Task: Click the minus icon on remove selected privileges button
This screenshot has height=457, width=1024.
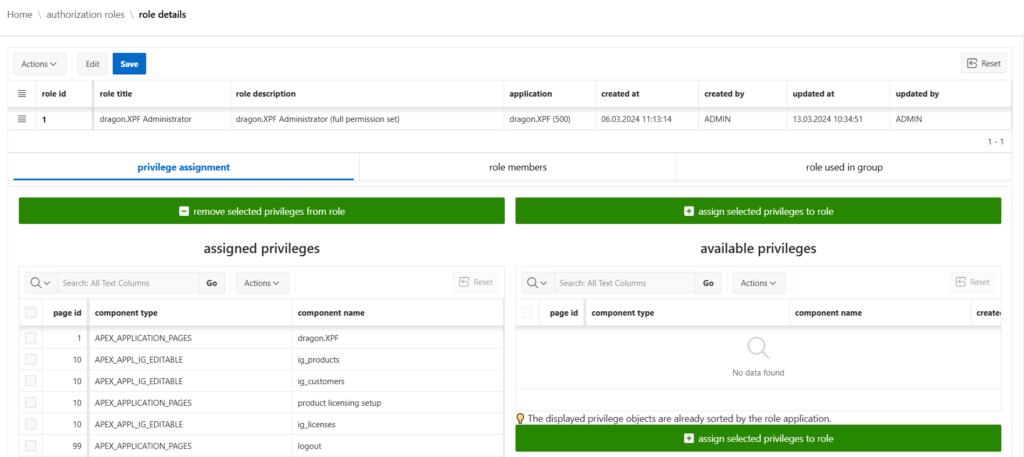Action: (184, 212)
